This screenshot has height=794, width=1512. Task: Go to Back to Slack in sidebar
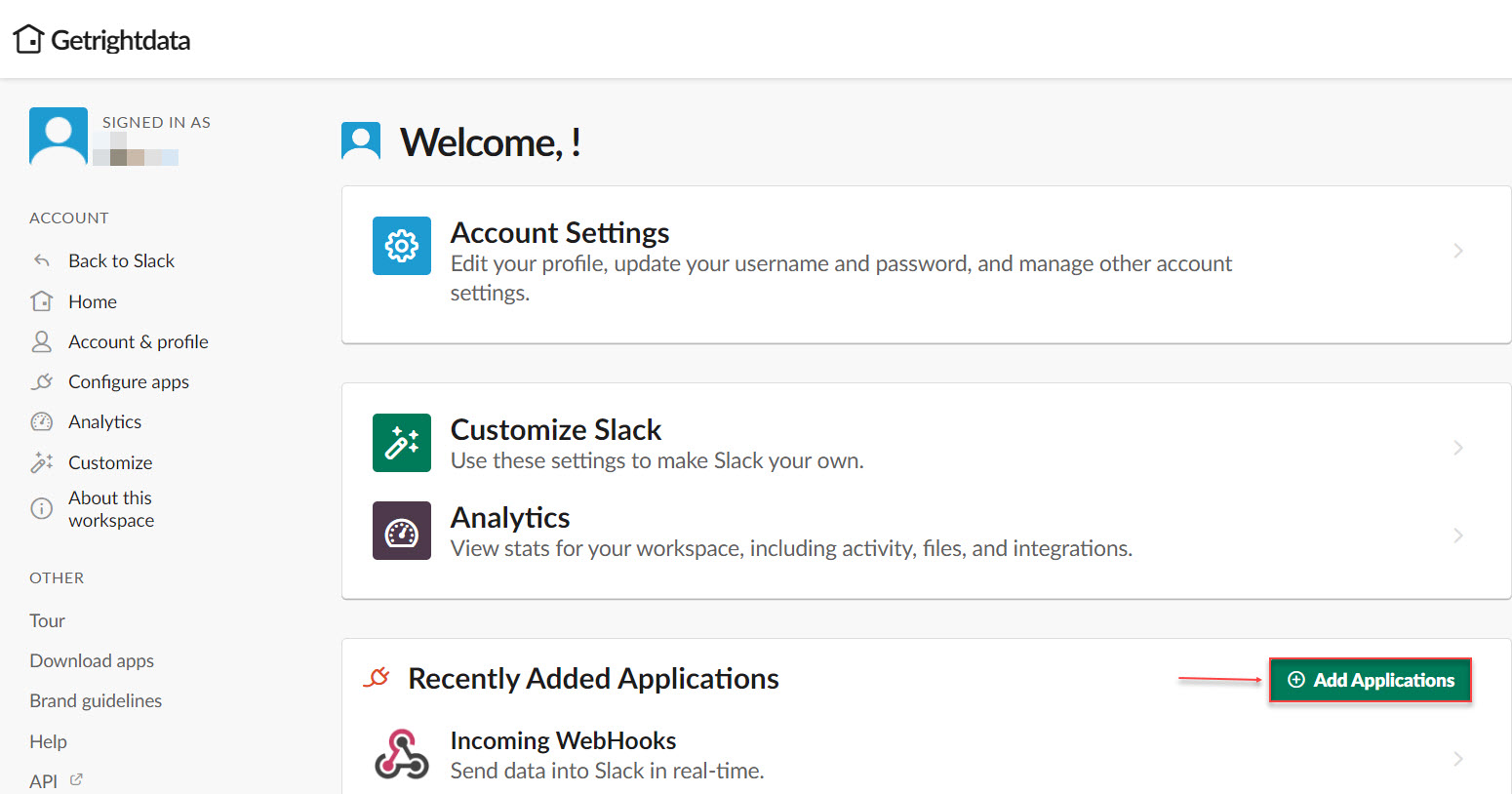[121, 260]
